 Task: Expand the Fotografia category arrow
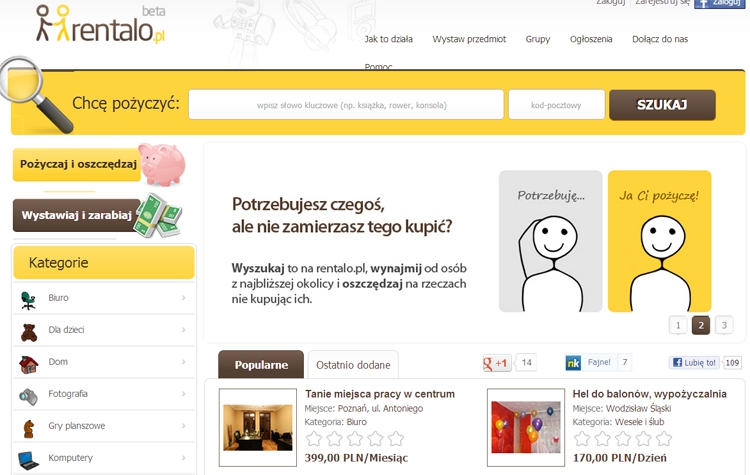(183, 394)
